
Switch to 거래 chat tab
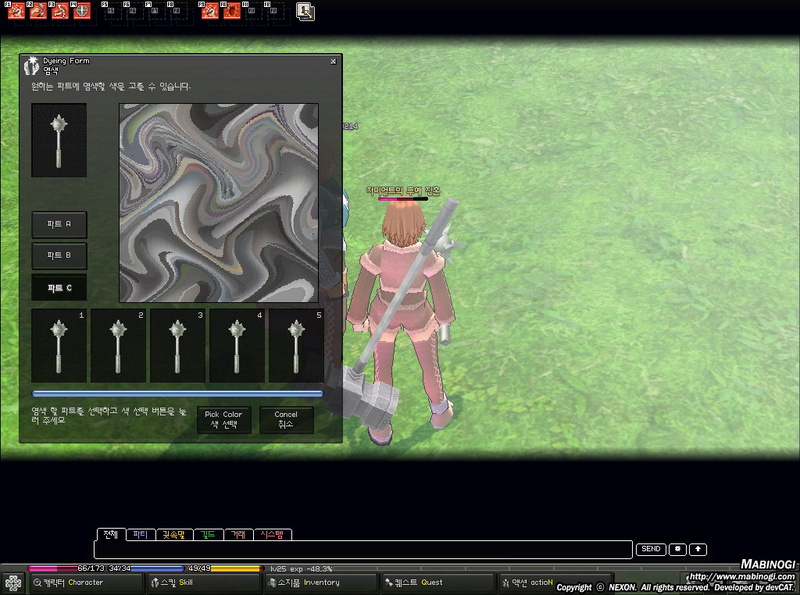coord(238,534)
